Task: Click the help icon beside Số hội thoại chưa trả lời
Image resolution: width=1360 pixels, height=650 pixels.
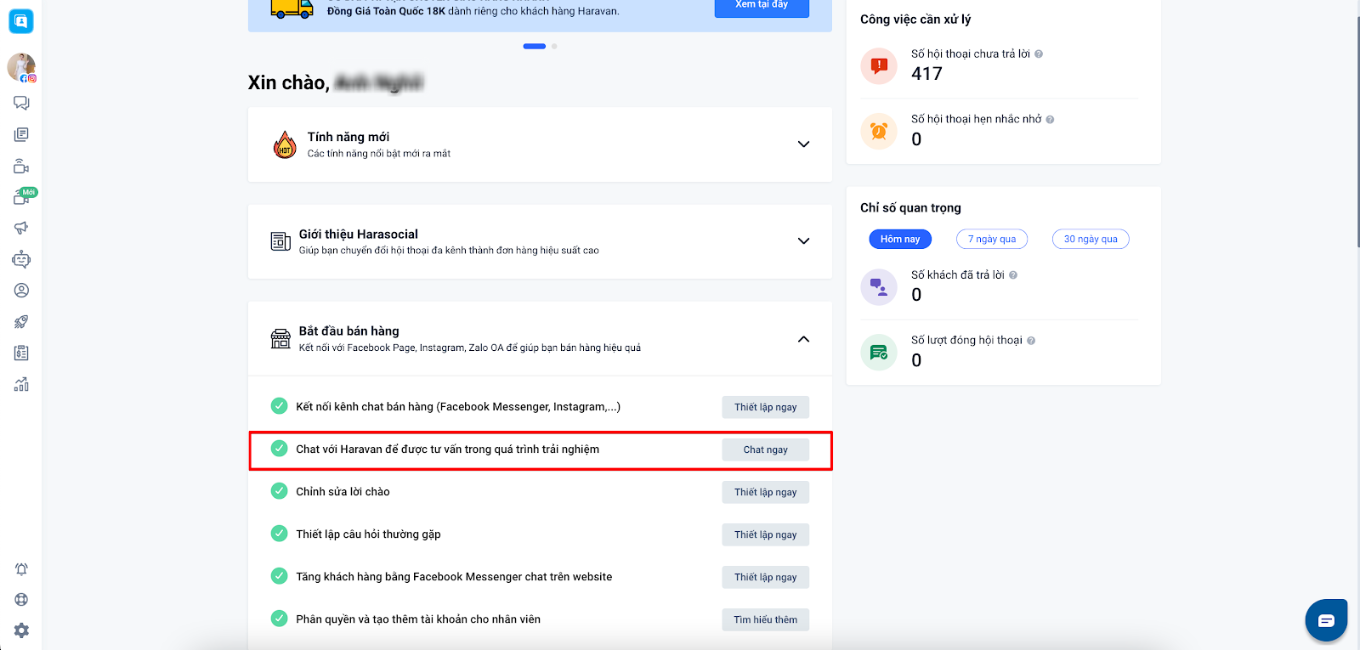Action: tap(1039, 54)
